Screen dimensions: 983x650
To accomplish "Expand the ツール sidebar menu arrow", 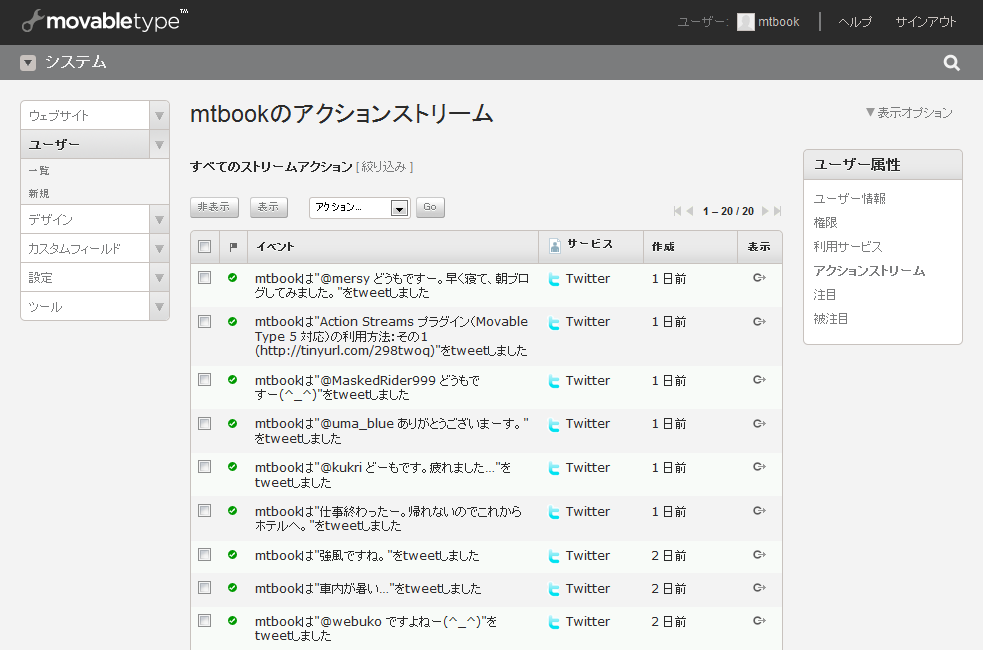I will coord(159,307).
